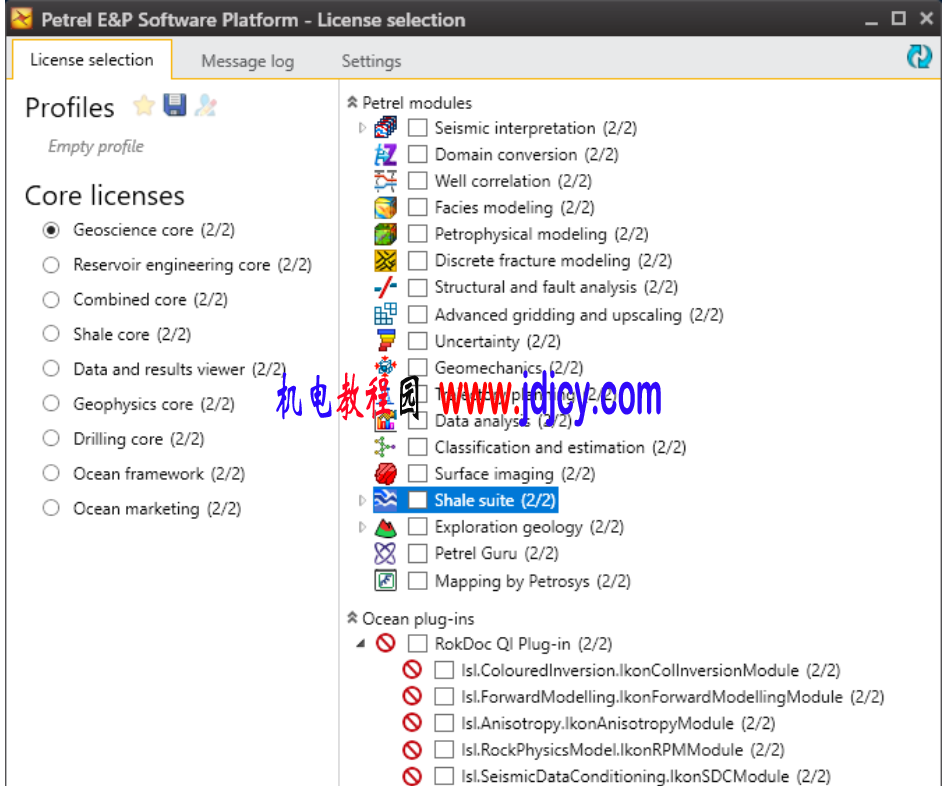Tick the RokDoc QI Plug-in checkbox
The width and height of the screenshot is (948, 786).
[x=417, y=644]
